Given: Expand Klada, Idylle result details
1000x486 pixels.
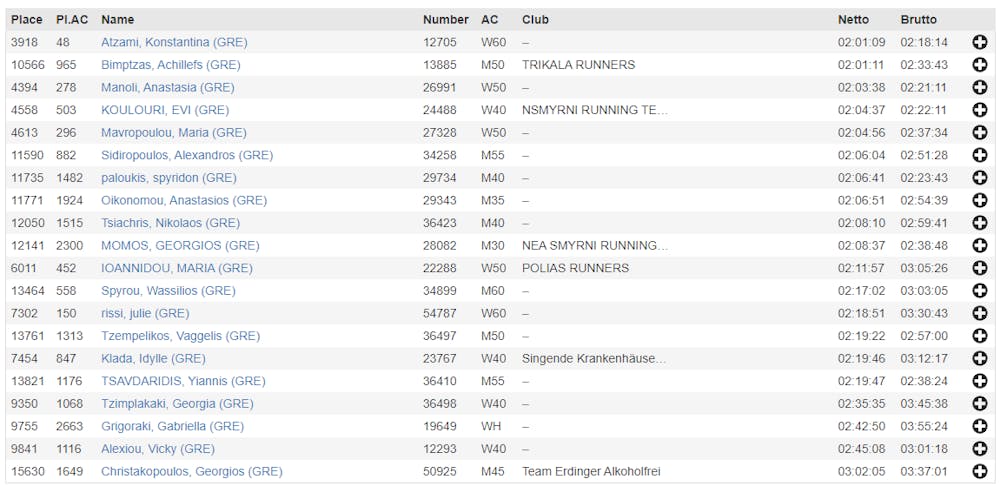Looking at the screenshot, I should (979, 358).
